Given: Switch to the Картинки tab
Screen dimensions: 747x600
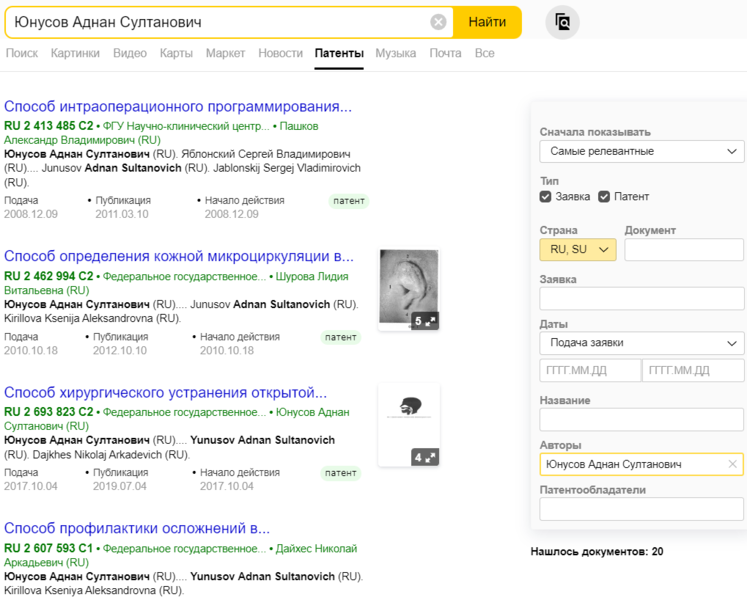Looking at the screenshot, I should 75,53.
